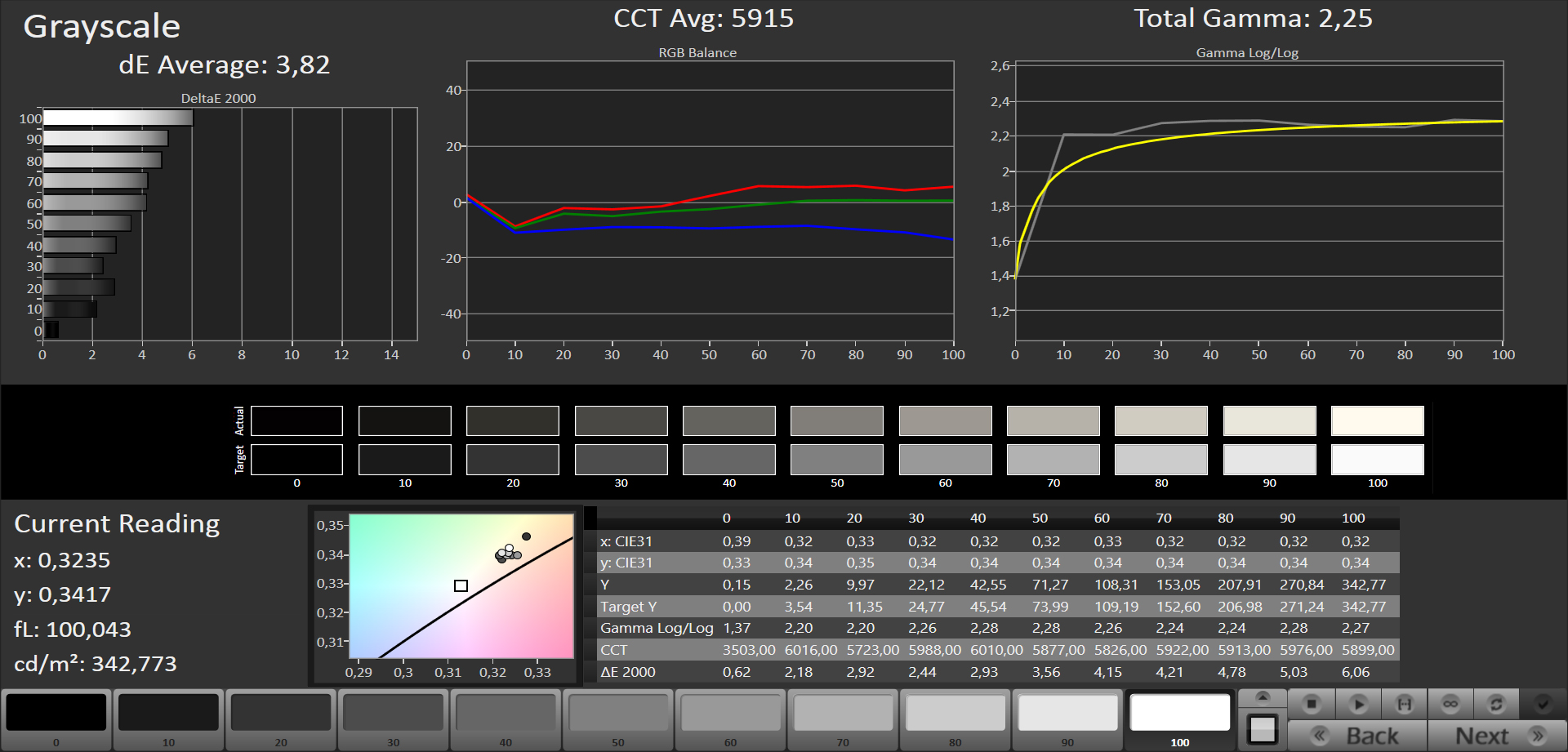Click the DeltaE 2000 bar for level 100
The width and height of the screenshot is (1568, 752).
(x=118, y=118)
